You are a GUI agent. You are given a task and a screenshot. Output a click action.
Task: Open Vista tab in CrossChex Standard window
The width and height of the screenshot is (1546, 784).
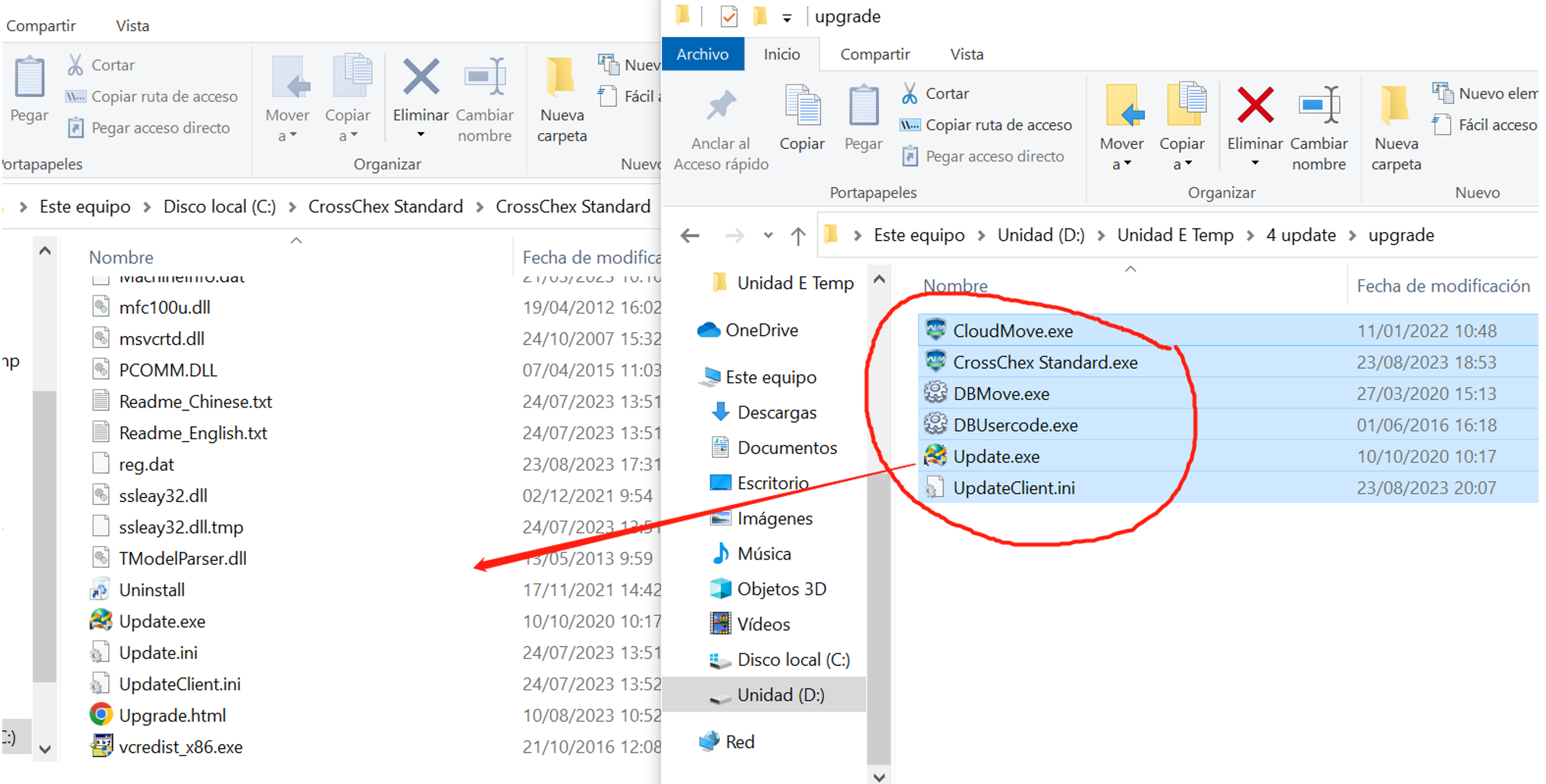click(x=132, y=26)
